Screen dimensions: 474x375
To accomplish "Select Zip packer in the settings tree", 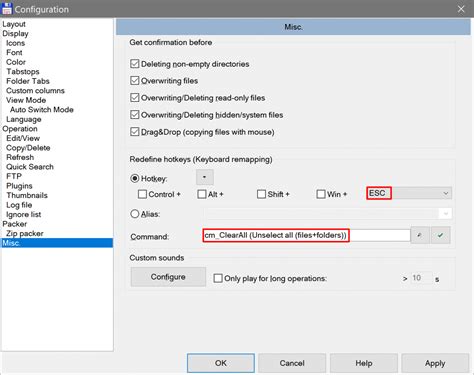I will click(25, 233).
